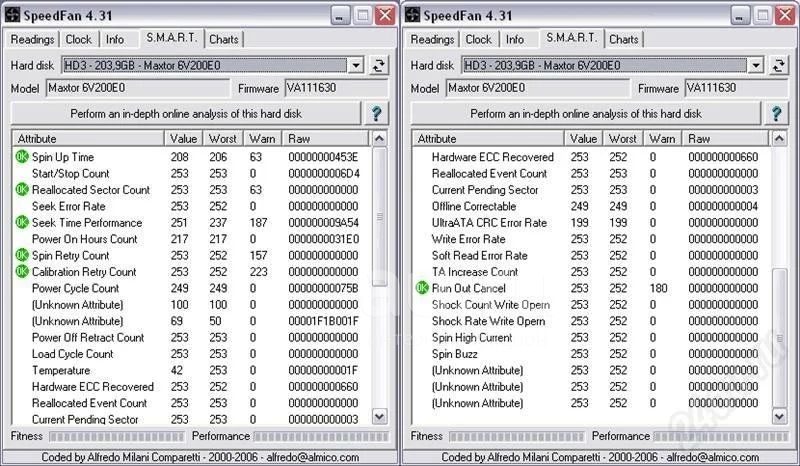Click the OK icon beside Calibration Retry Count
800x466 pixels.
(x=22, y=272)
